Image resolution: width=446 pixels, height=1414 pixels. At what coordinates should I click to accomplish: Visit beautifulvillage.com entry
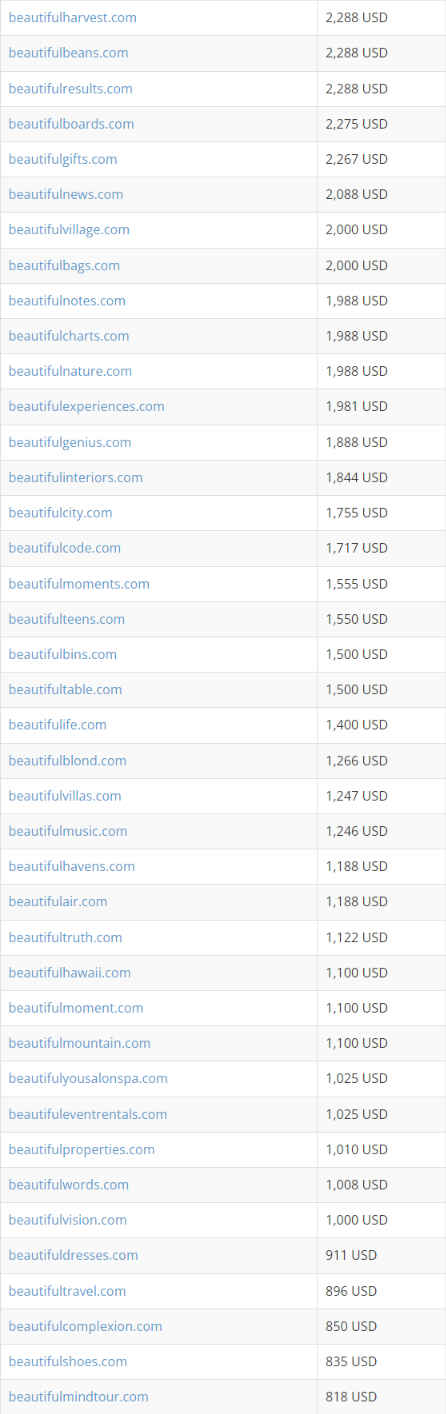click(x=69, y=230)
